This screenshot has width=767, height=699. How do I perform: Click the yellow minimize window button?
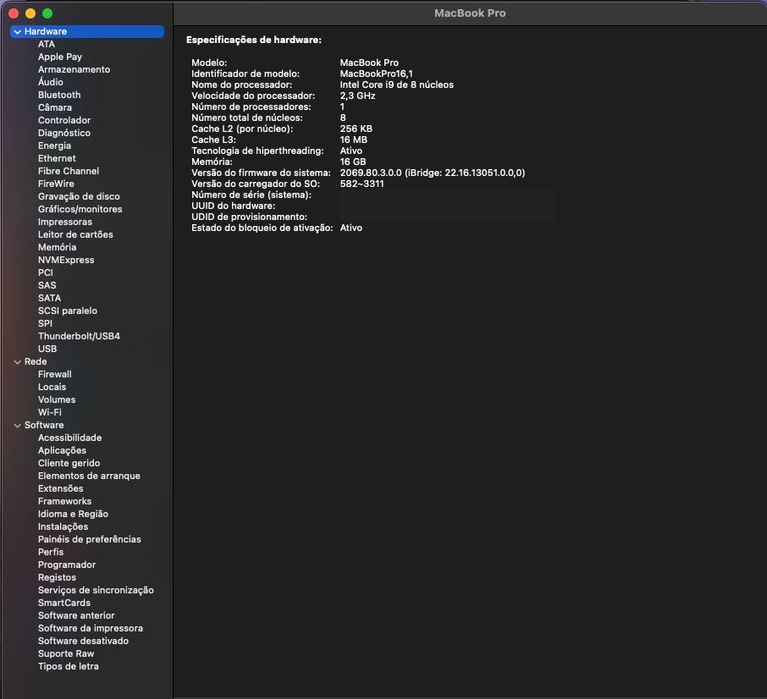coord(30,13)
